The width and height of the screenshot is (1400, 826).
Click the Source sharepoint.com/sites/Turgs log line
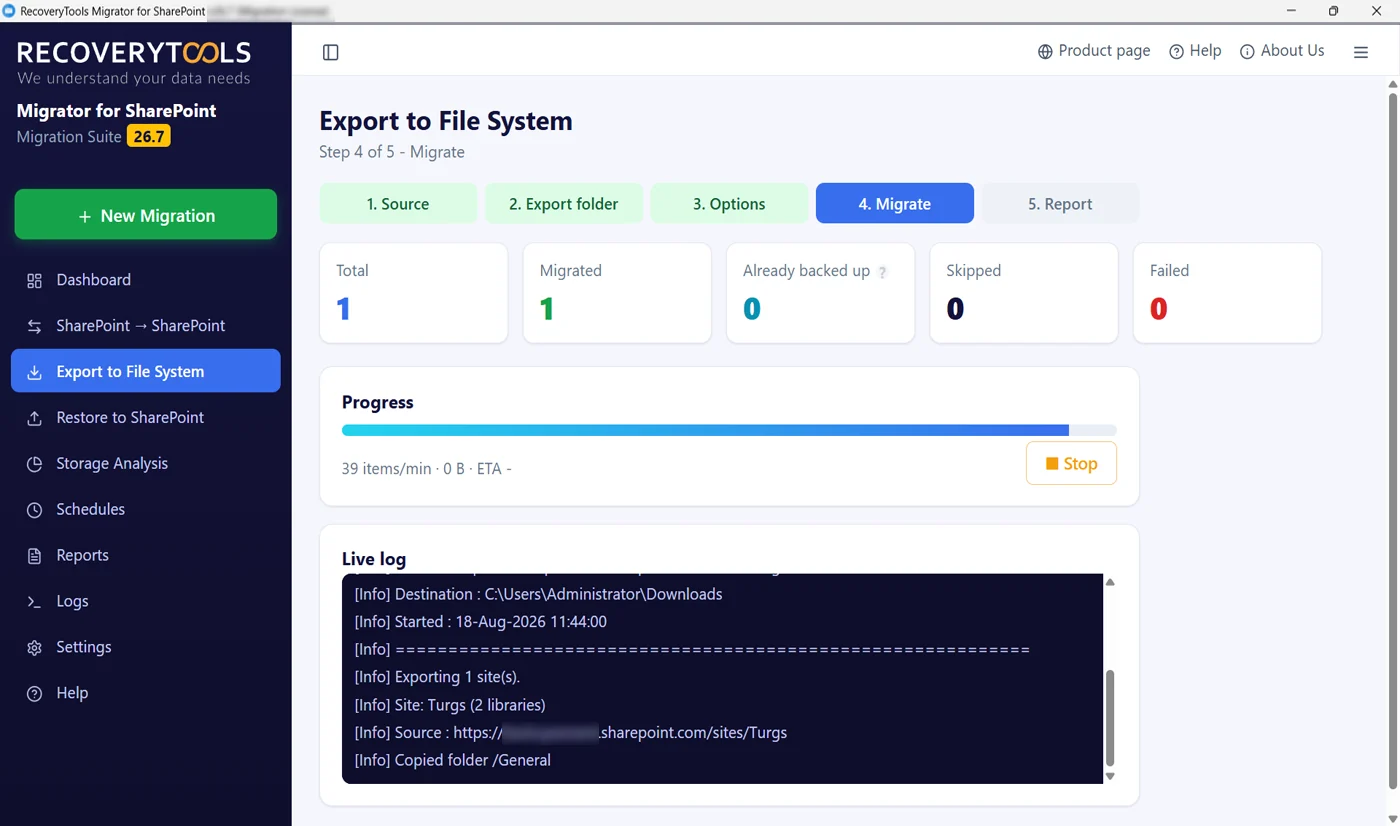pos(571,733)
